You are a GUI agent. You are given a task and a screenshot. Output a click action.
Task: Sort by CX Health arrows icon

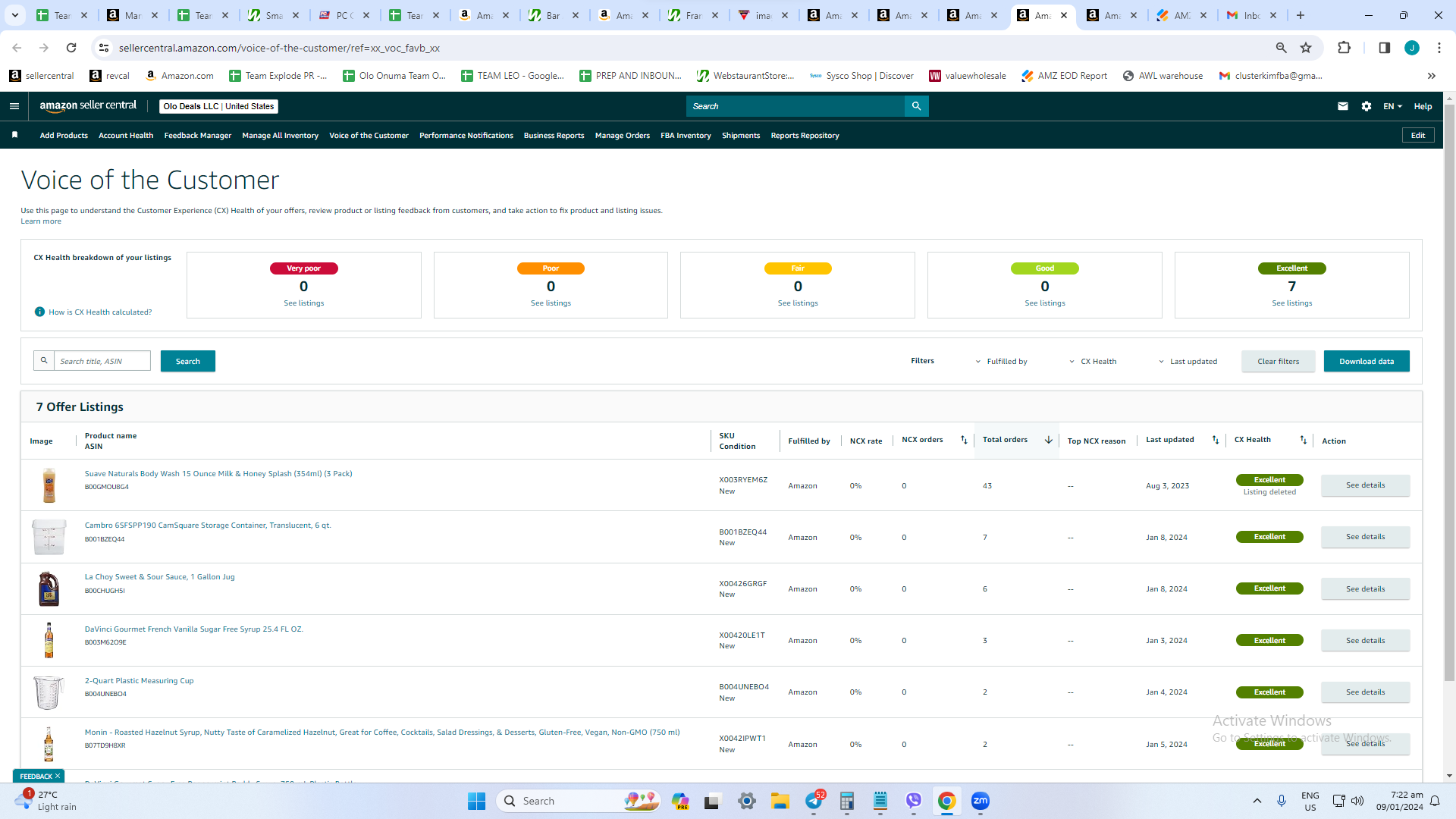point(1304,440)
